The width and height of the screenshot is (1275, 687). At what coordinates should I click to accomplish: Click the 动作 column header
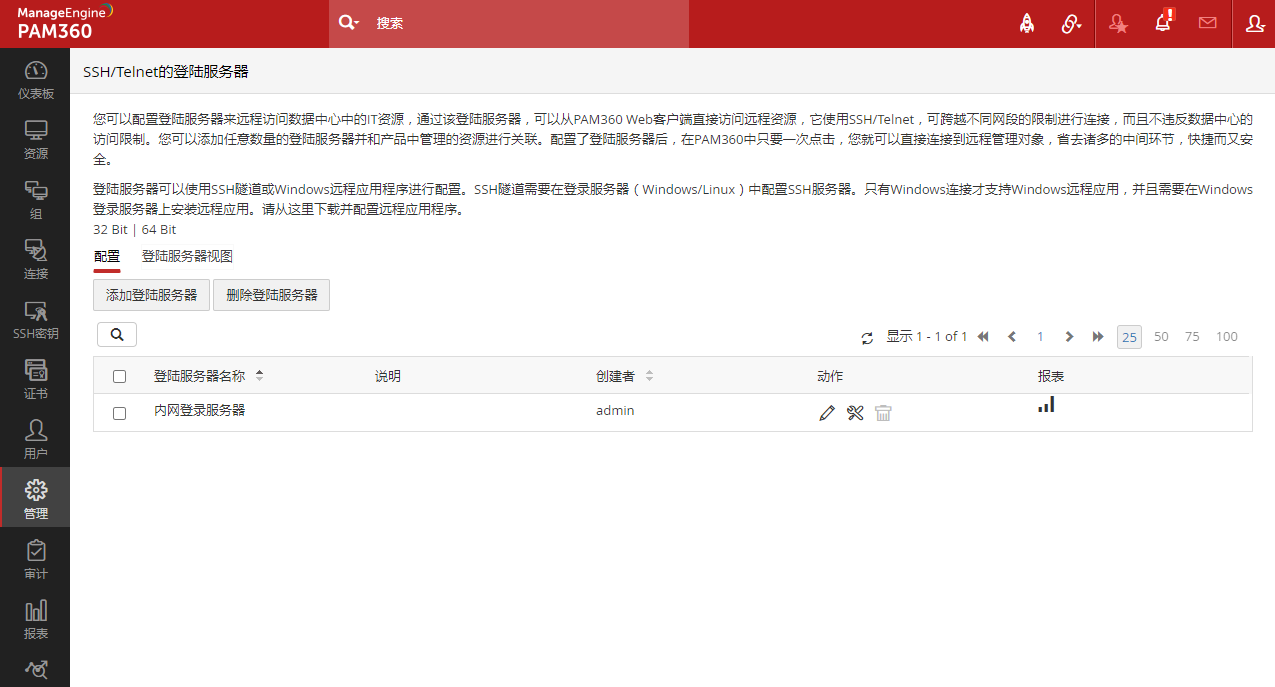830,376
